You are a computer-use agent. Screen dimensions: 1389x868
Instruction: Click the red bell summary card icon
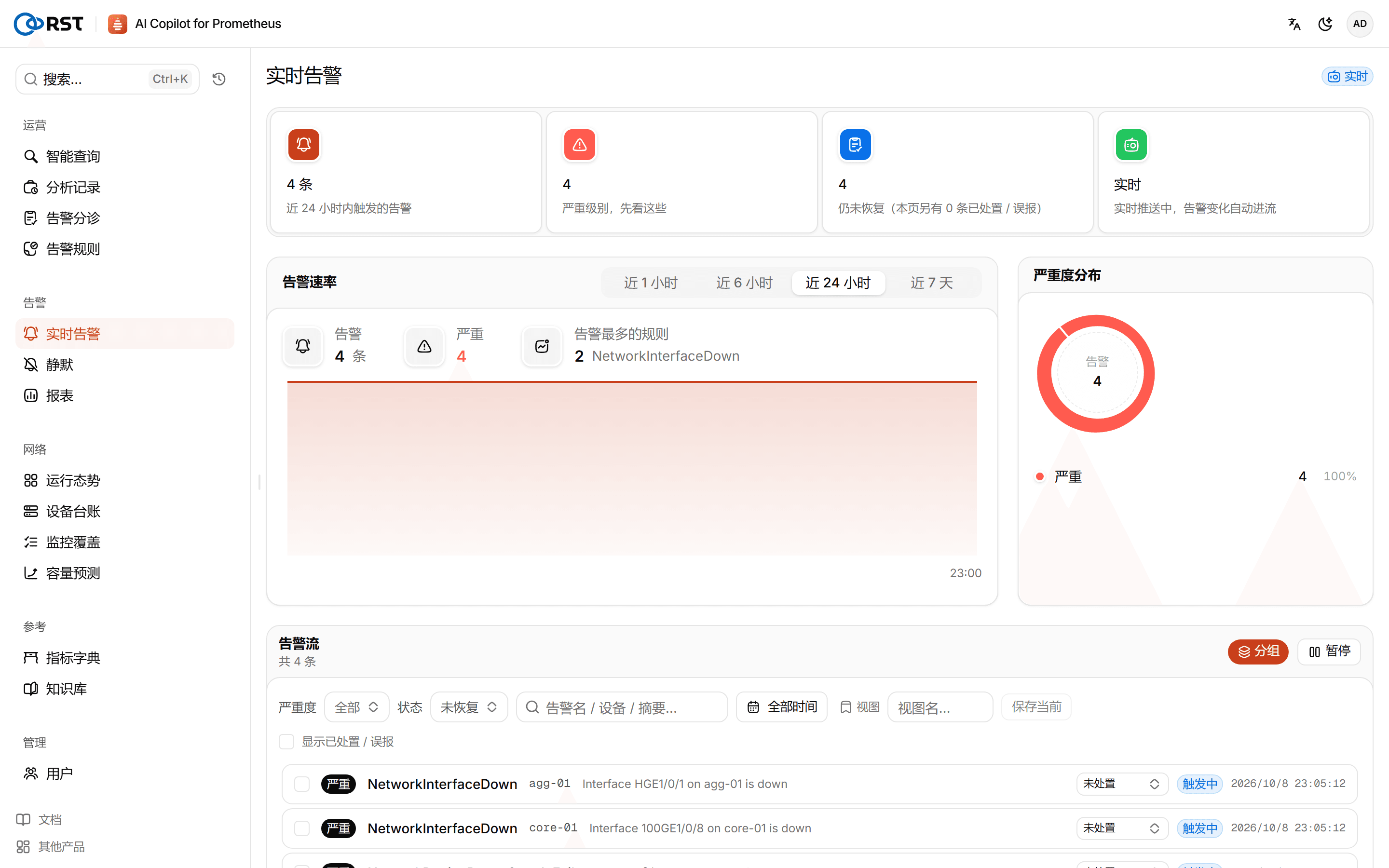point(304,145)
